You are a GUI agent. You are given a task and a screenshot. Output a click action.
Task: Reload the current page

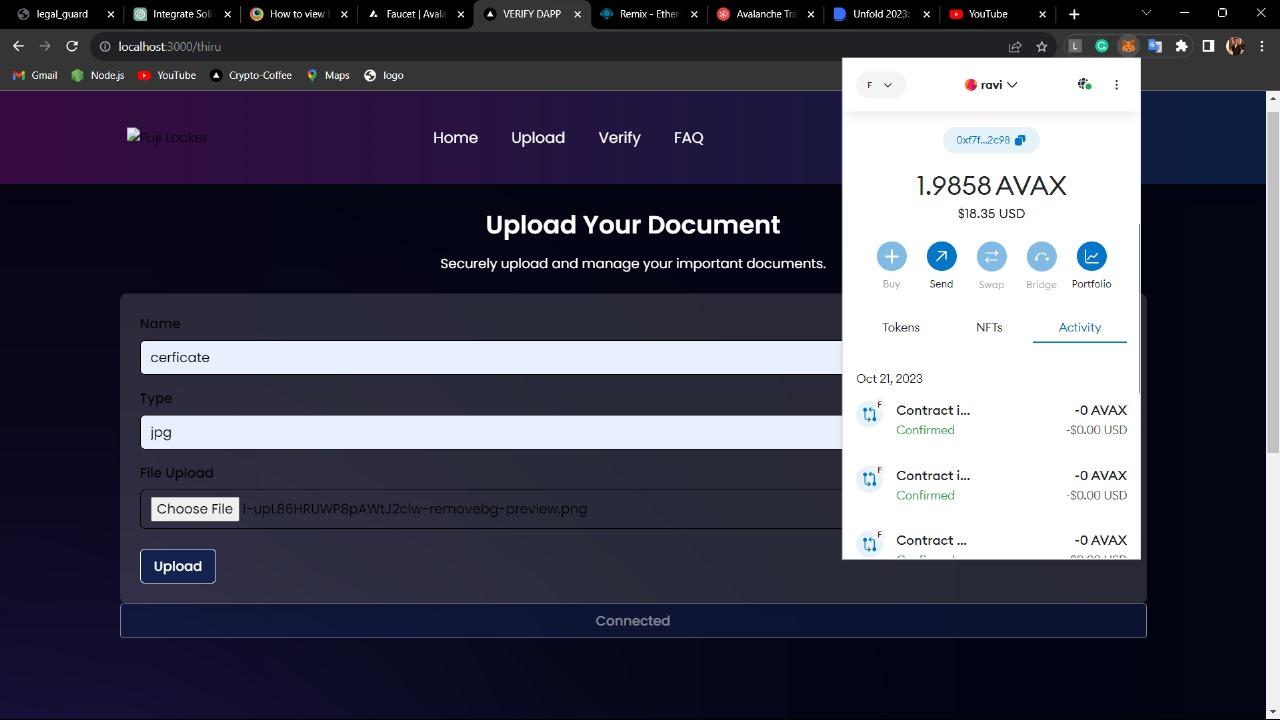click(72, 46)
